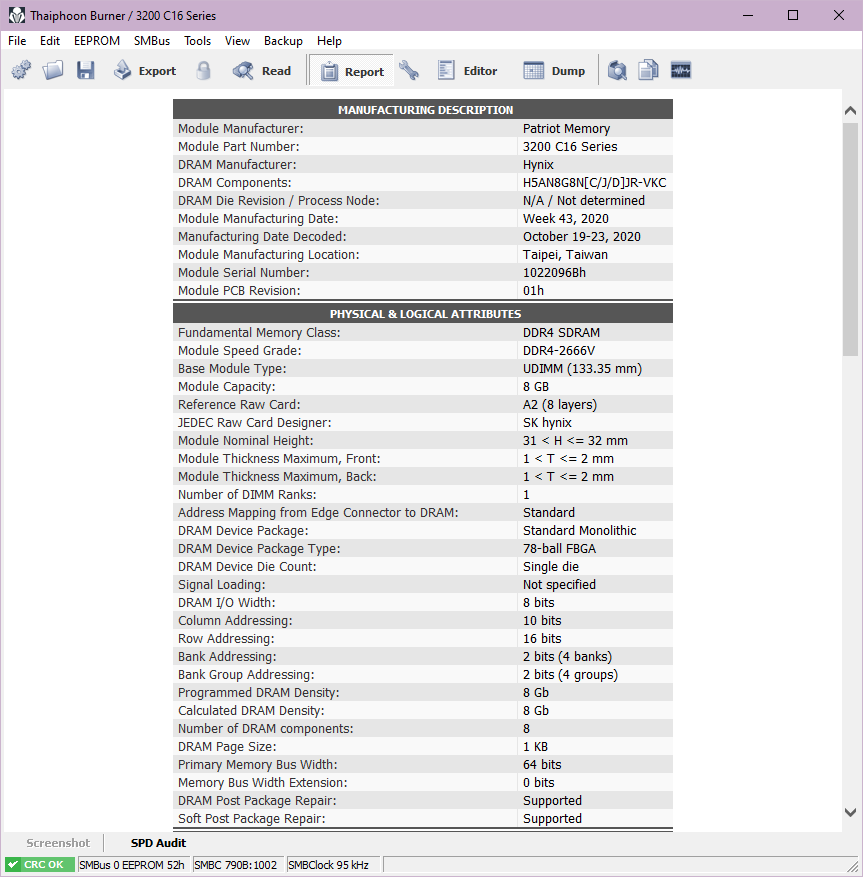This screenshot has height=877, width=863.
Task: Click the A2 (8 layers) raw card value
Action: pyautogui.click(x=560, y=404)
